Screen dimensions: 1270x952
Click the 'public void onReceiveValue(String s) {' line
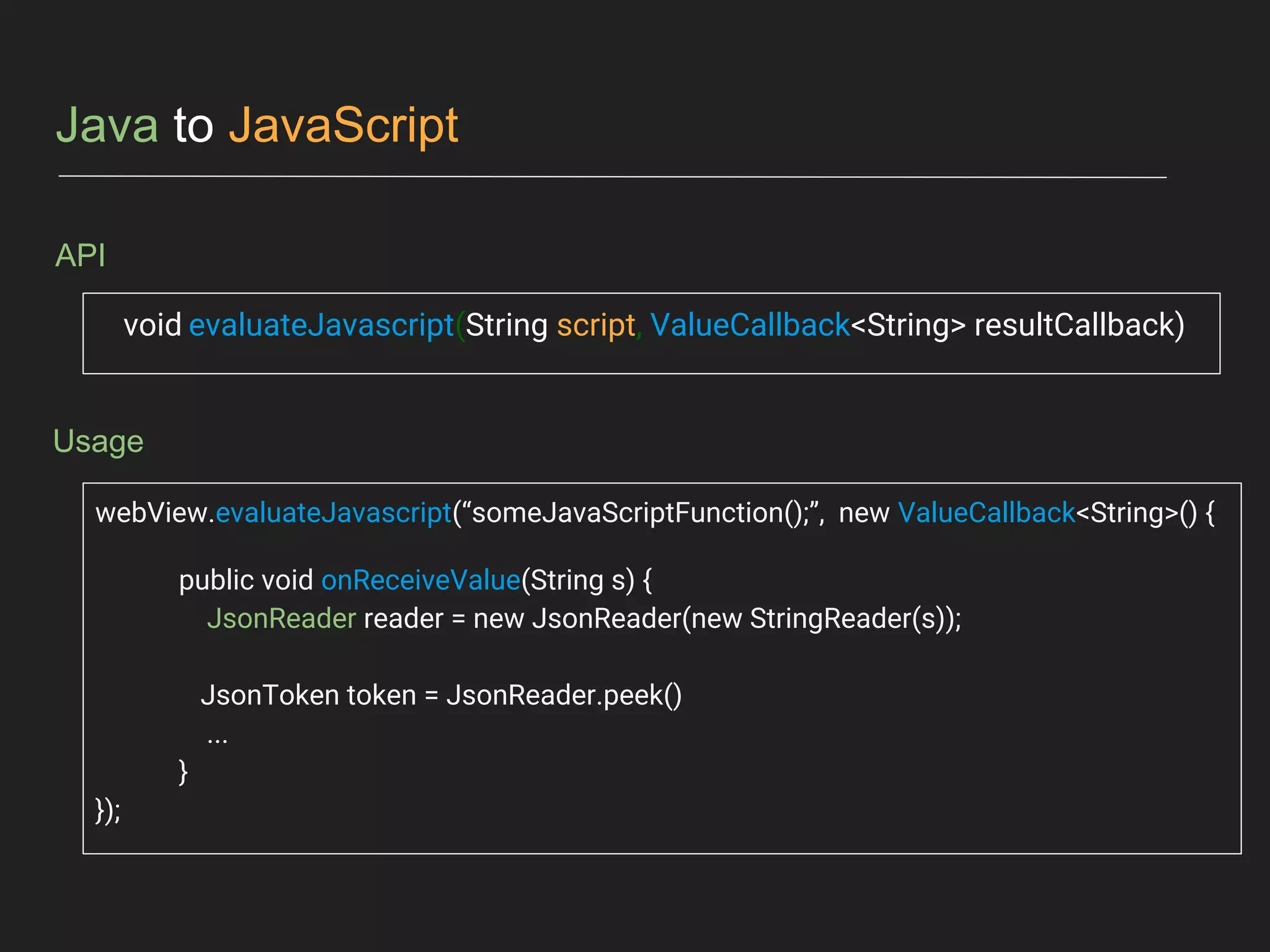(x=415, y=581)
